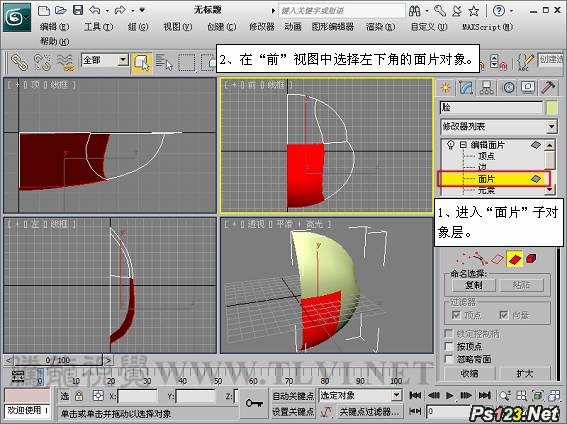567x424 pixels.
Task: Select Edge sub-object level icon
Action: (480, 259)
